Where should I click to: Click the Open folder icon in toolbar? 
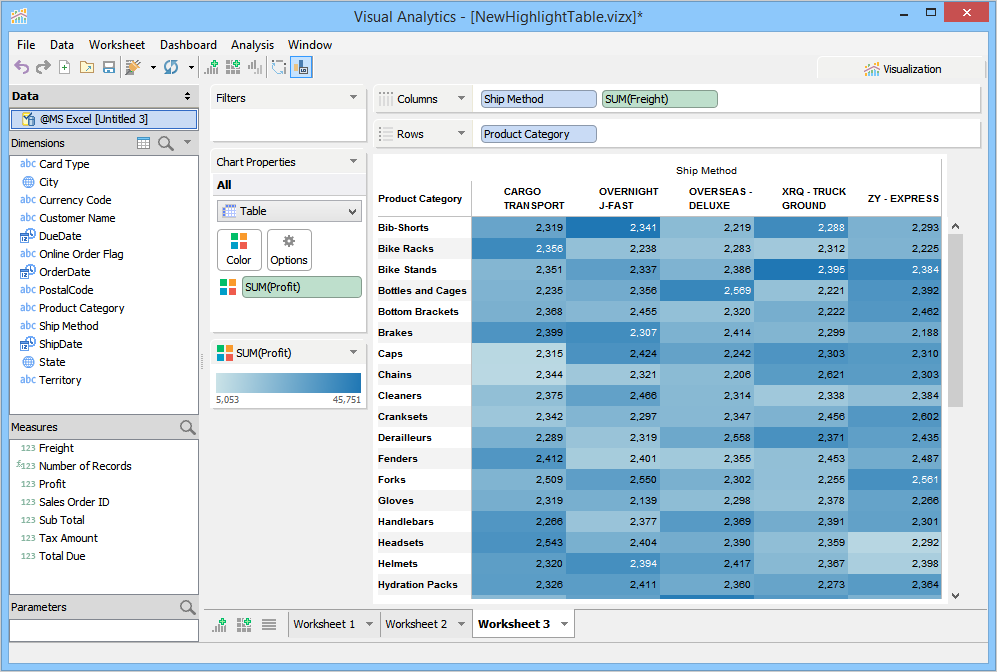coord(86,67)
